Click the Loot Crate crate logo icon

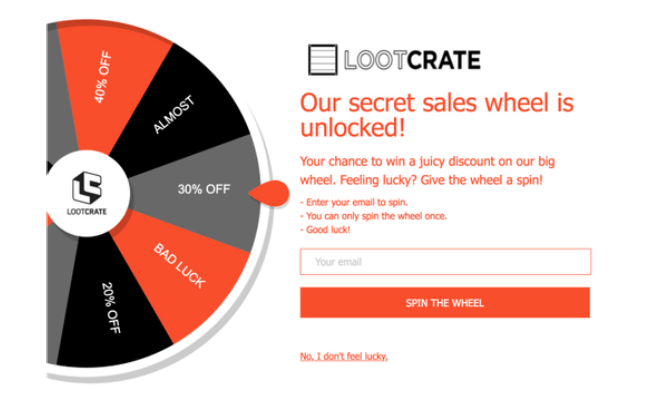[x=323, y=60]
